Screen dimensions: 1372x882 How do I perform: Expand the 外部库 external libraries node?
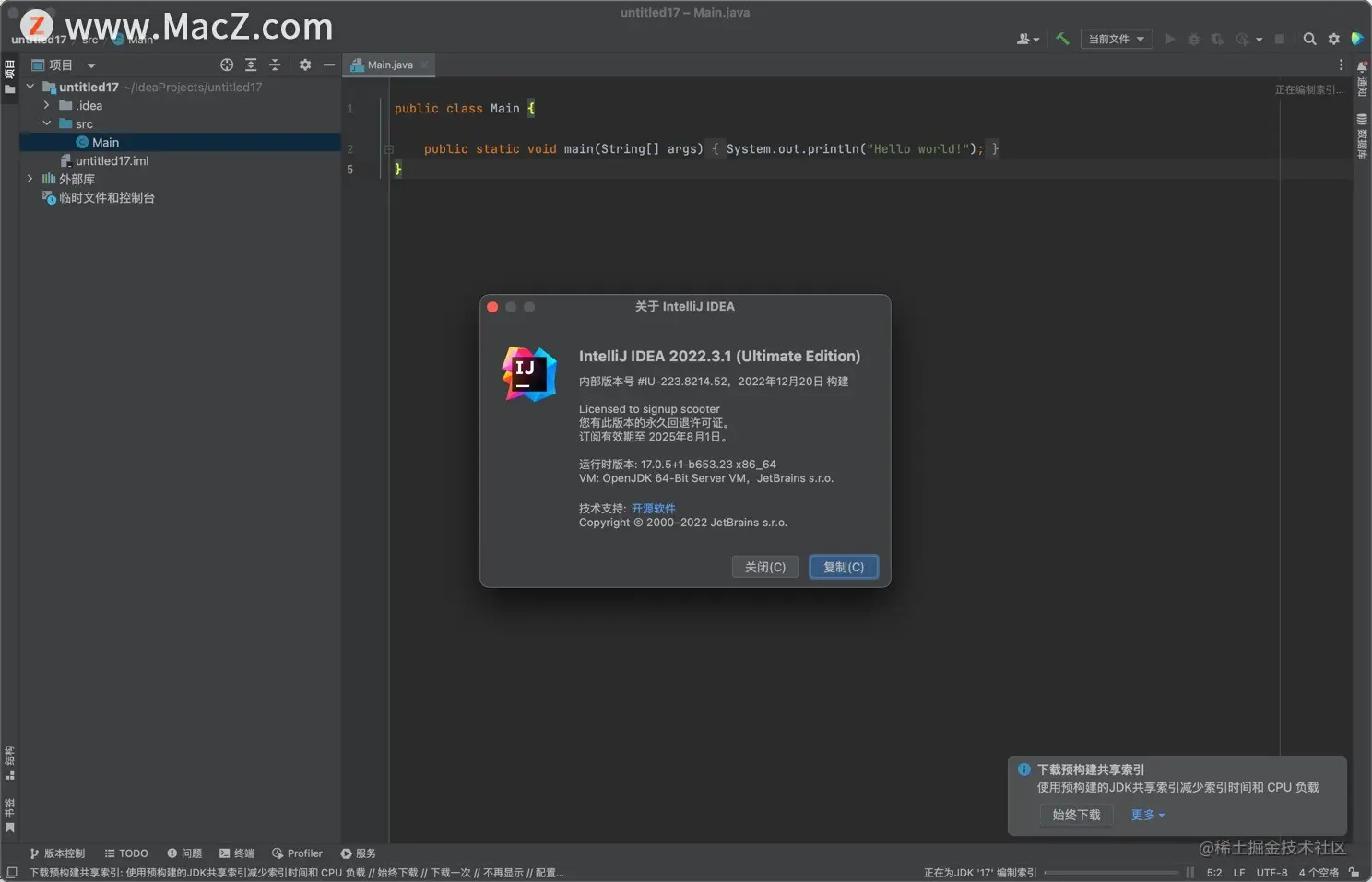(x=30, y=179)
